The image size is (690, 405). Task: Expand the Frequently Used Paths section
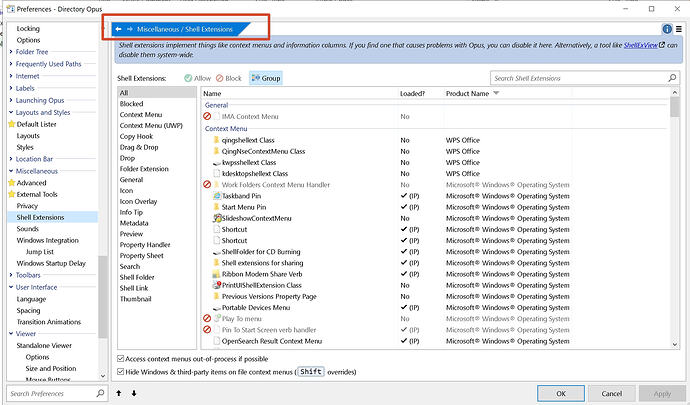11,63
